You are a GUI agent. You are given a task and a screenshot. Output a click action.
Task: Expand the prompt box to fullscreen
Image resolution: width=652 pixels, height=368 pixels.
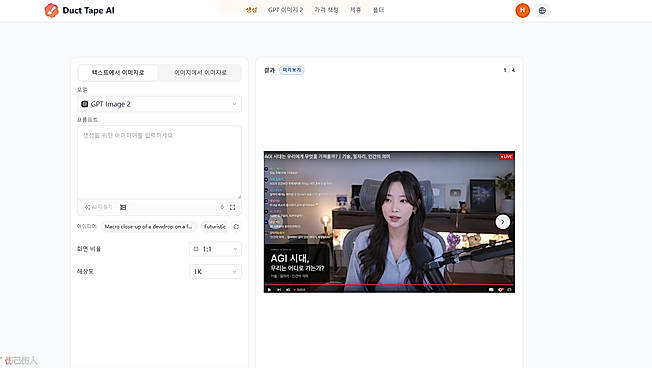click(x=232, y=207)
